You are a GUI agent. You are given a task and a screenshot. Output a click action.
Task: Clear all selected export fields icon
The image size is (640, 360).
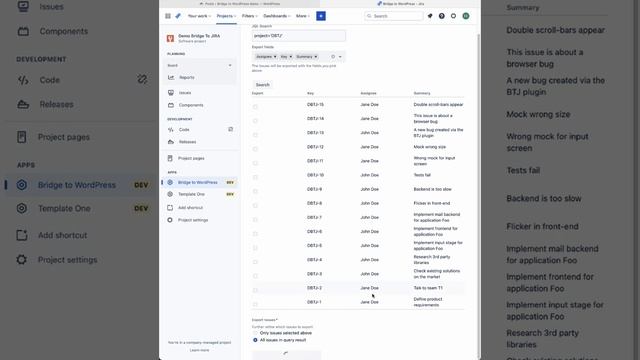[333, 57]
